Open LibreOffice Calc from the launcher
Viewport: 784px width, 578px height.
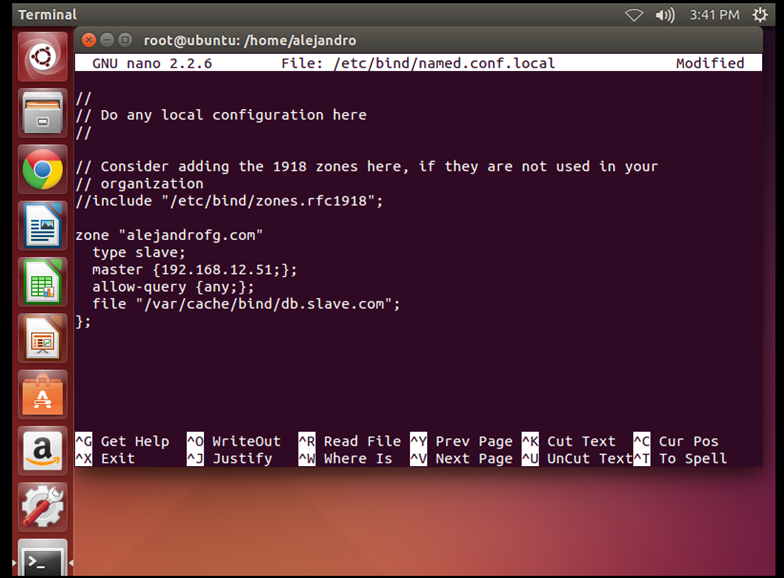tap(42, 282)
